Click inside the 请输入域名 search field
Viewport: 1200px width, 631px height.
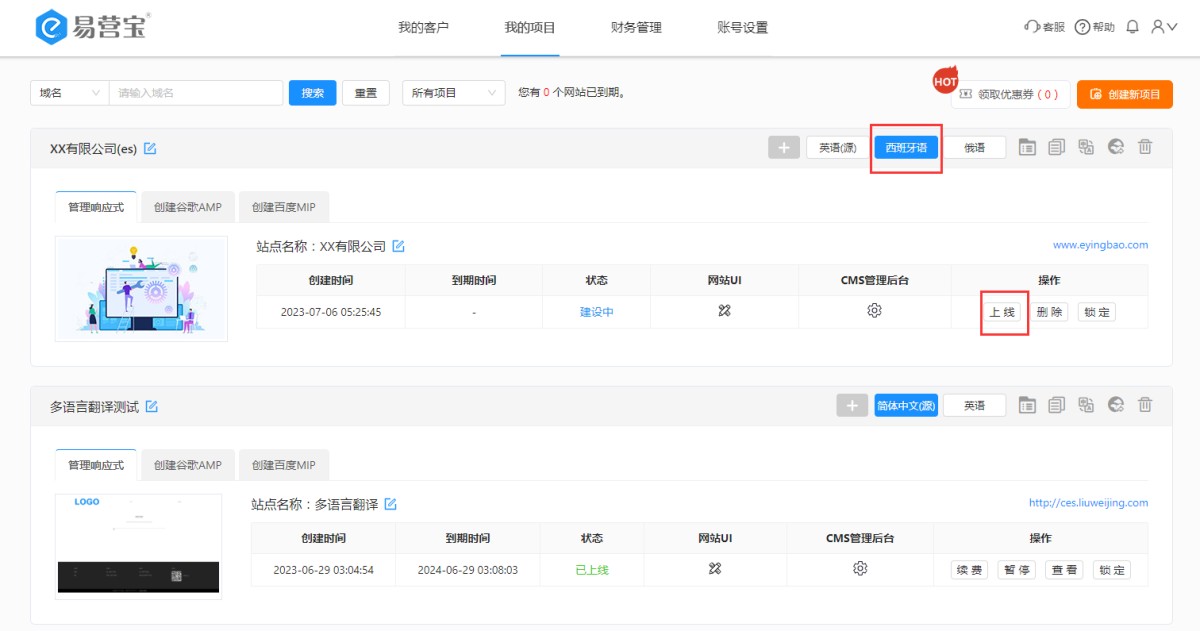pos(196,93)
